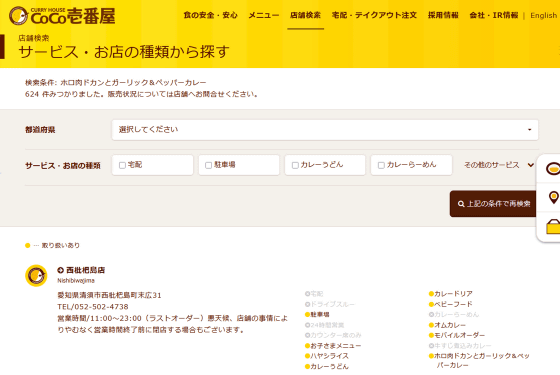Click the 取り扱いあり legend text
560x375 pixels.
tap(61, 245)
